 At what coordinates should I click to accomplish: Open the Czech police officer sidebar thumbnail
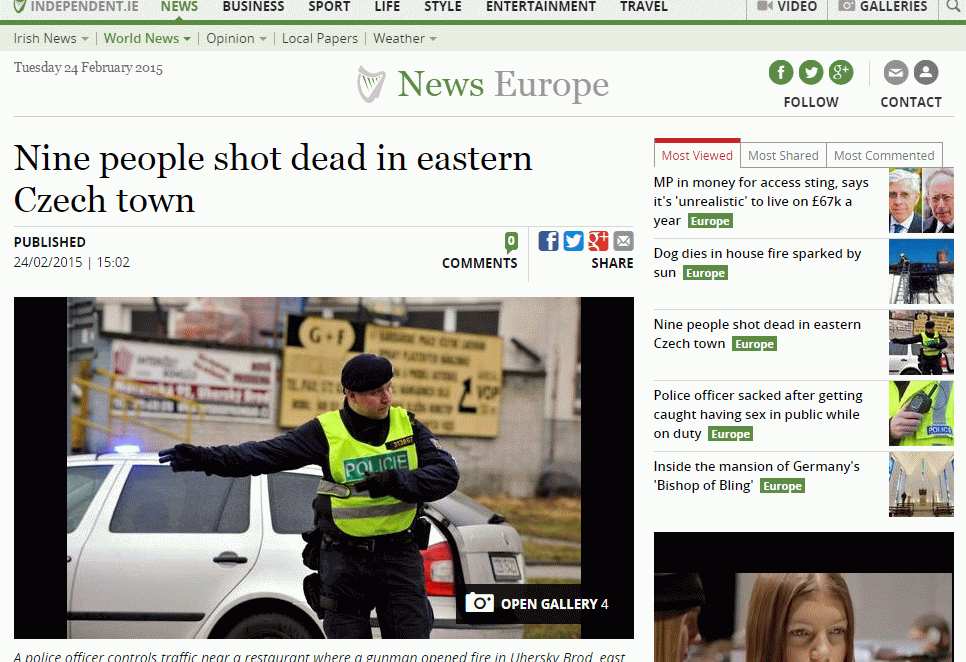(x=921, y=342)
